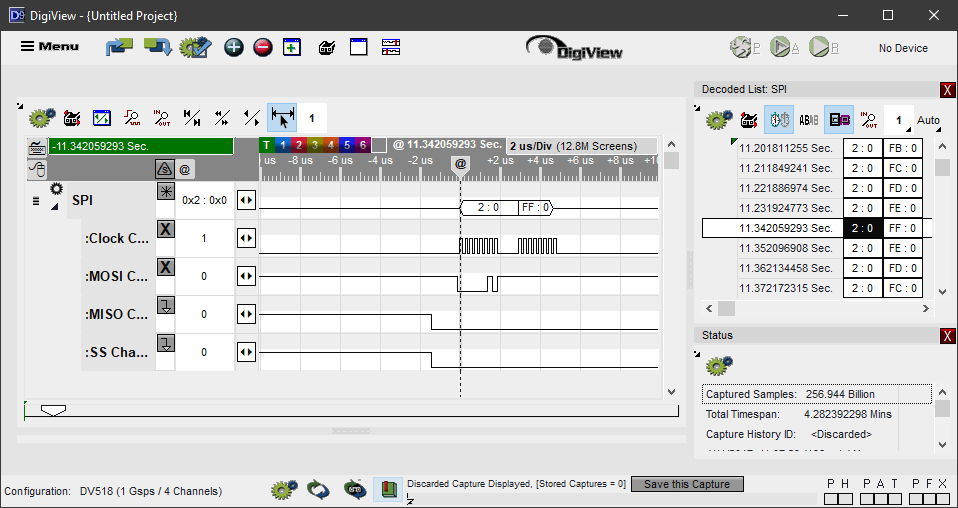Toggle the X trigger on Clock channel
Viewport: 958px width, 508px height.
[x=166, y=229]
